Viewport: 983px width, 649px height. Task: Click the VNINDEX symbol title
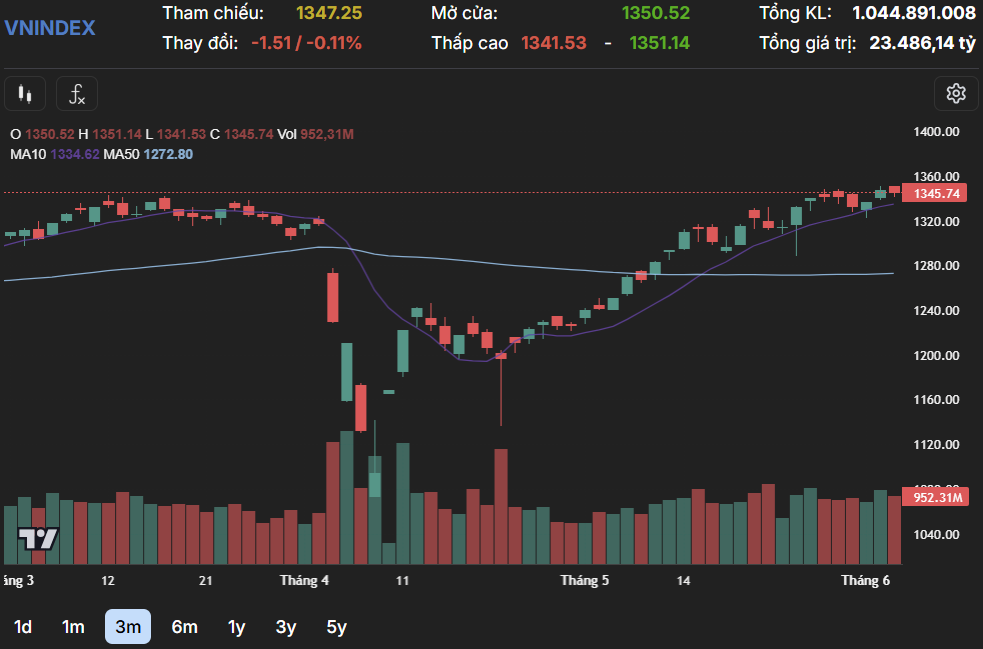(x=50, y=28)
